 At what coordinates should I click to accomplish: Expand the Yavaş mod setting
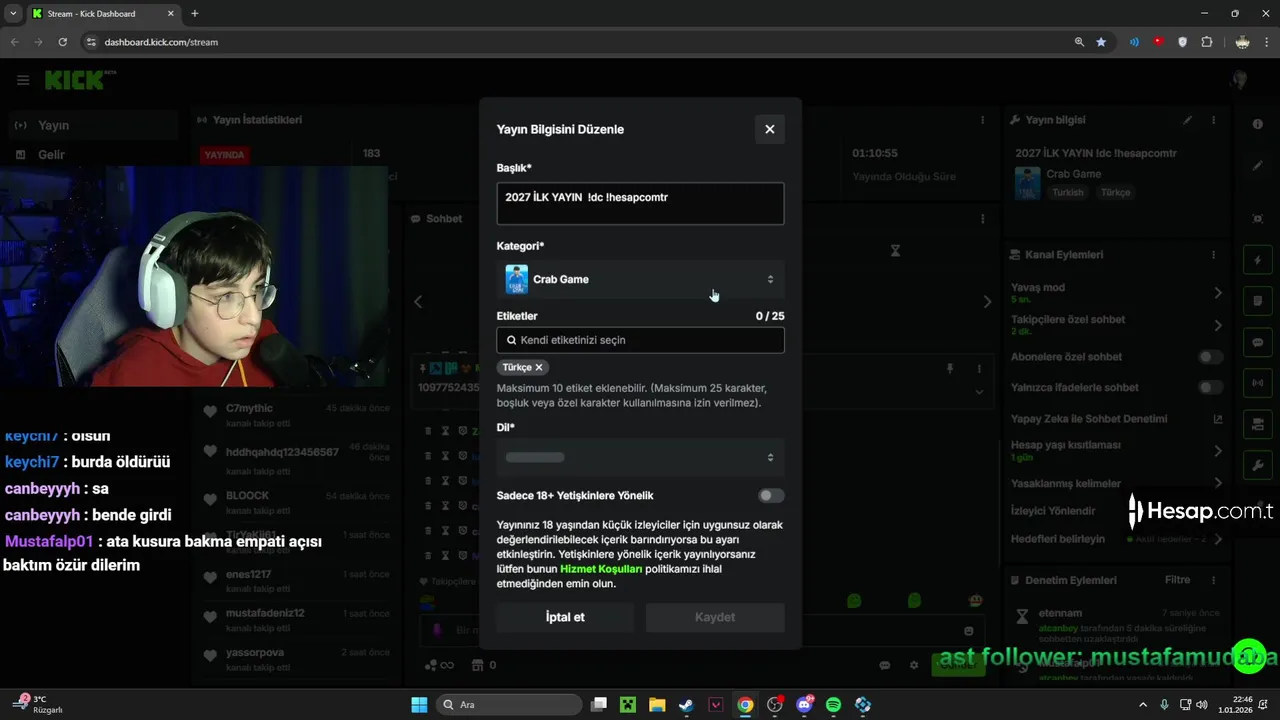pyautogui.click(x=1218, y=293)
